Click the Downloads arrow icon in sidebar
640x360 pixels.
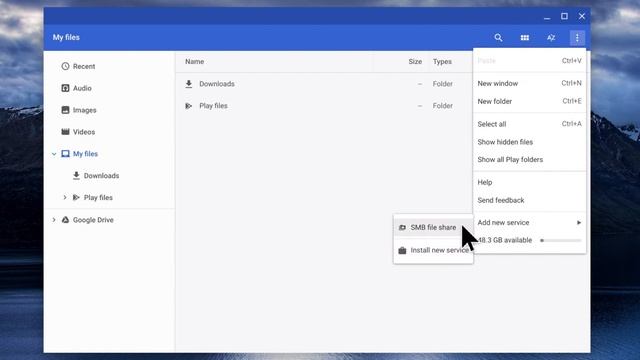pyautogui.click(x=76, y=176)
